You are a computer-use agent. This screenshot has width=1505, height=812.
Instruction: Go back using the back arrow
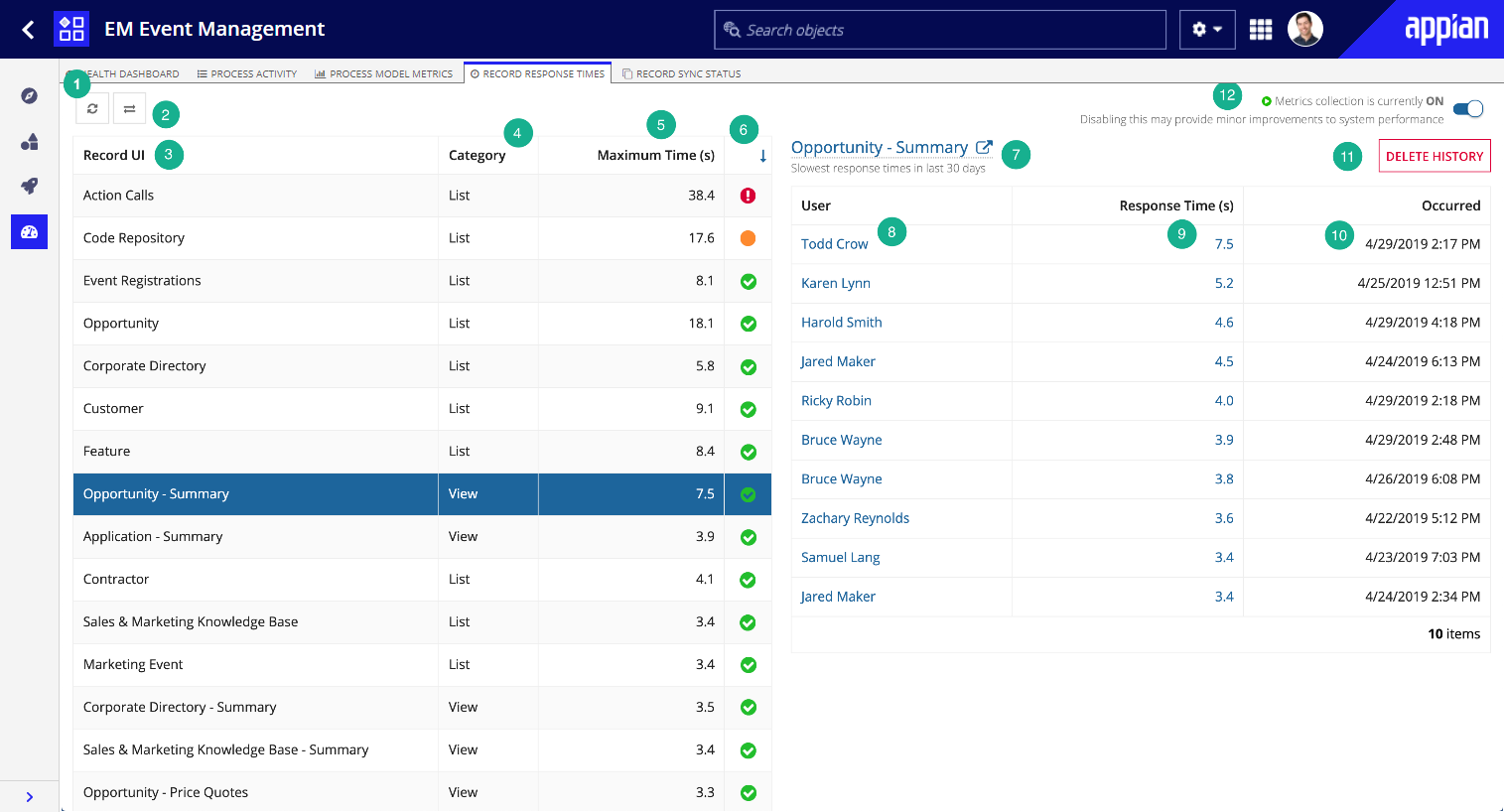[x=28, y=30]
